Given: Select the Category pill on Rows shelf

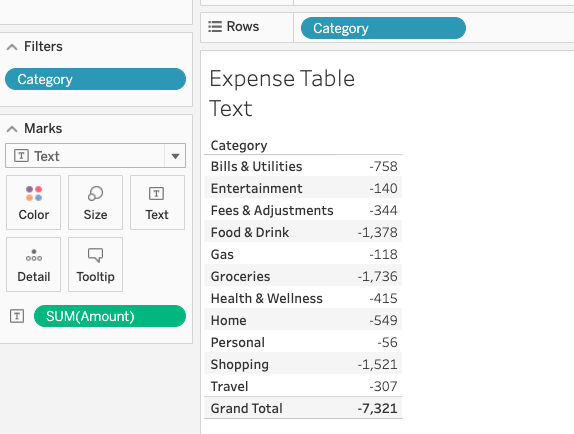Looking at the screenshot, I should tap(383, 28).
